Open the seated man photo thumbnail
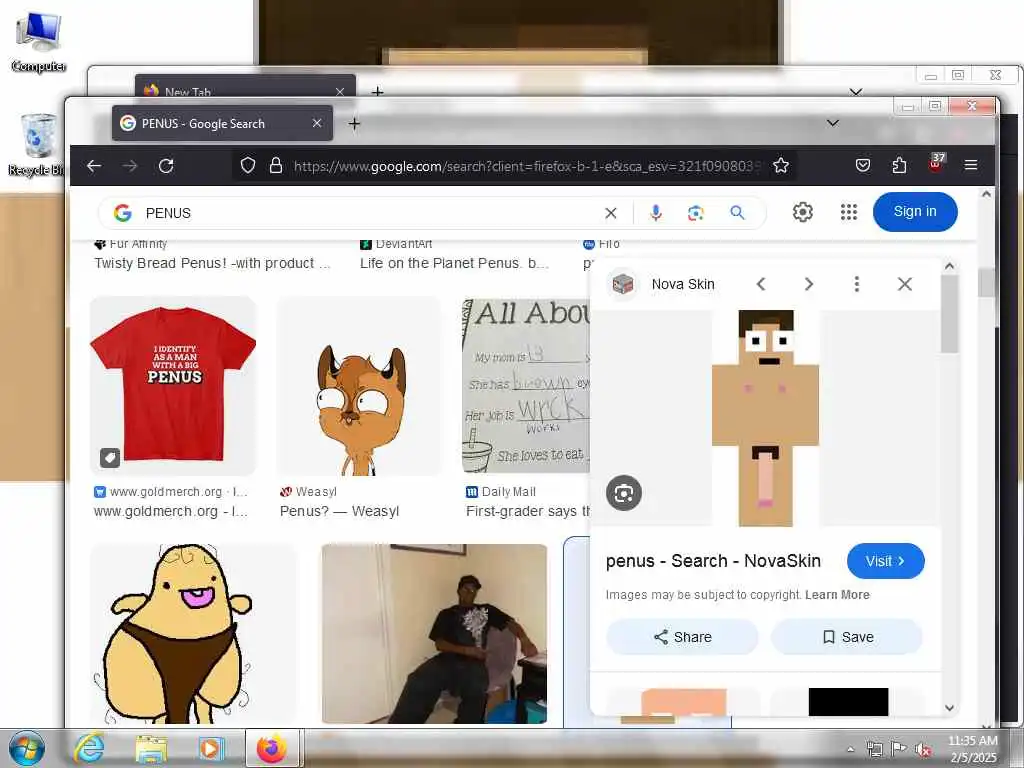Screen dimensions: 1024x768 (434, 633)
